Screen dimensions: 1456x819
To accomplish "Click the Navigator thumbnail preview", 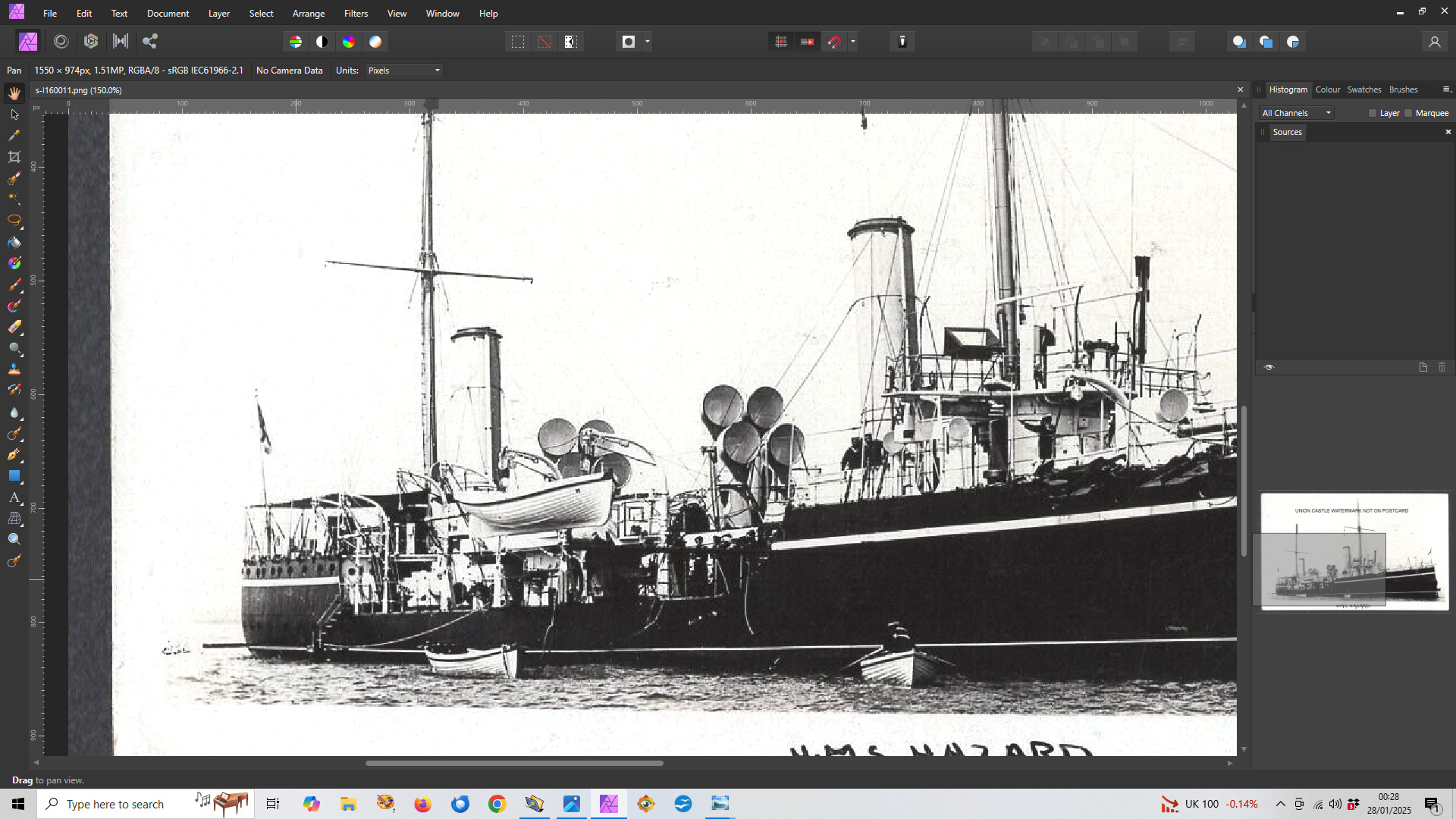I will coord(1354,551).
